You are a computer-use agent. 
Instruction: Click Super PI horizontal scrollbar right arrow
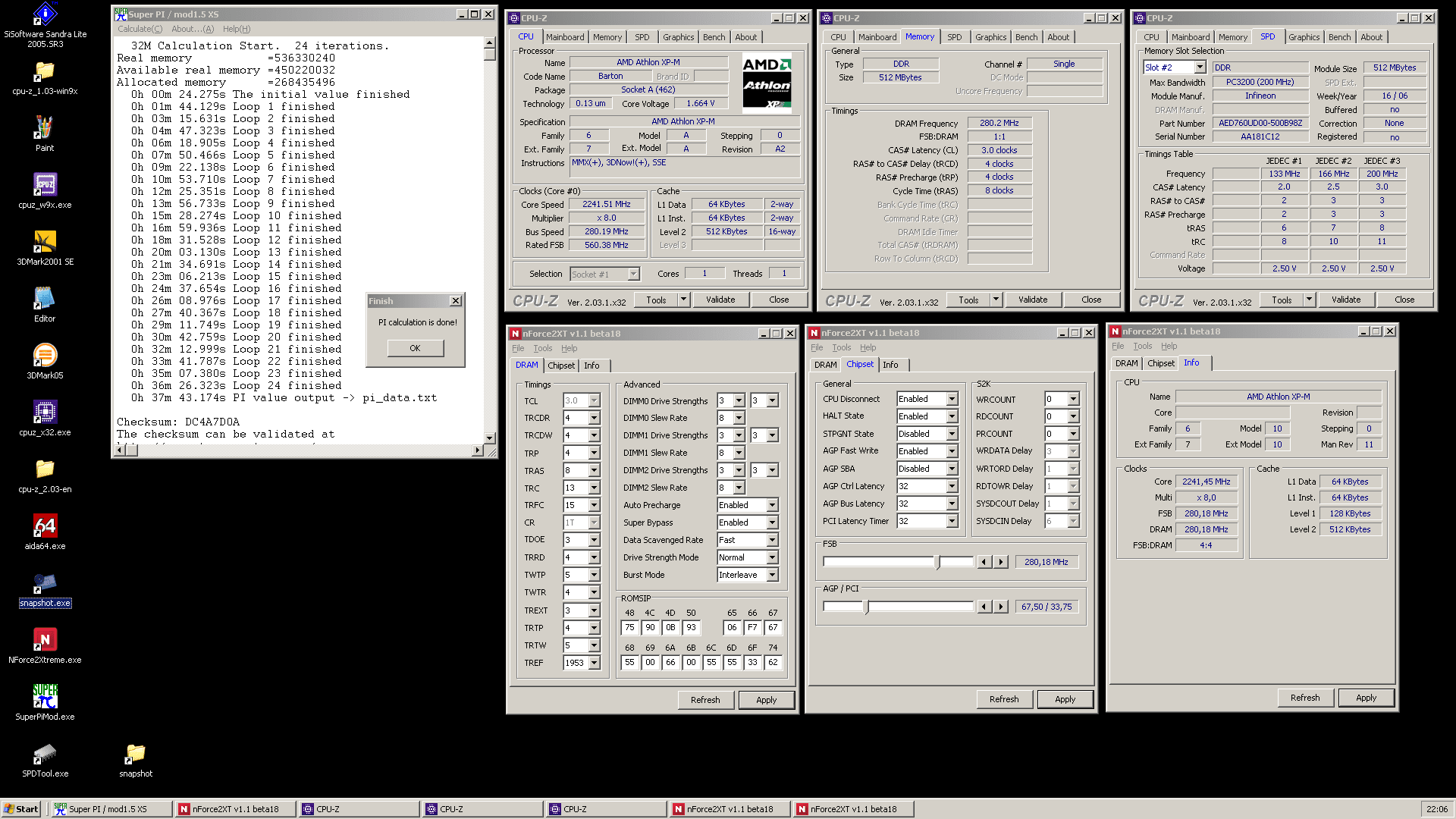(x=477, y=450)
